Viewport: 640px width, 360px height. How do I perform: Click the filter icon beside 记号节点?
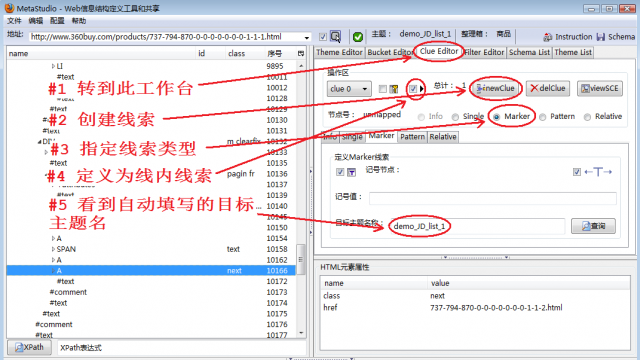pyautogui.click(x=351, y=172)
